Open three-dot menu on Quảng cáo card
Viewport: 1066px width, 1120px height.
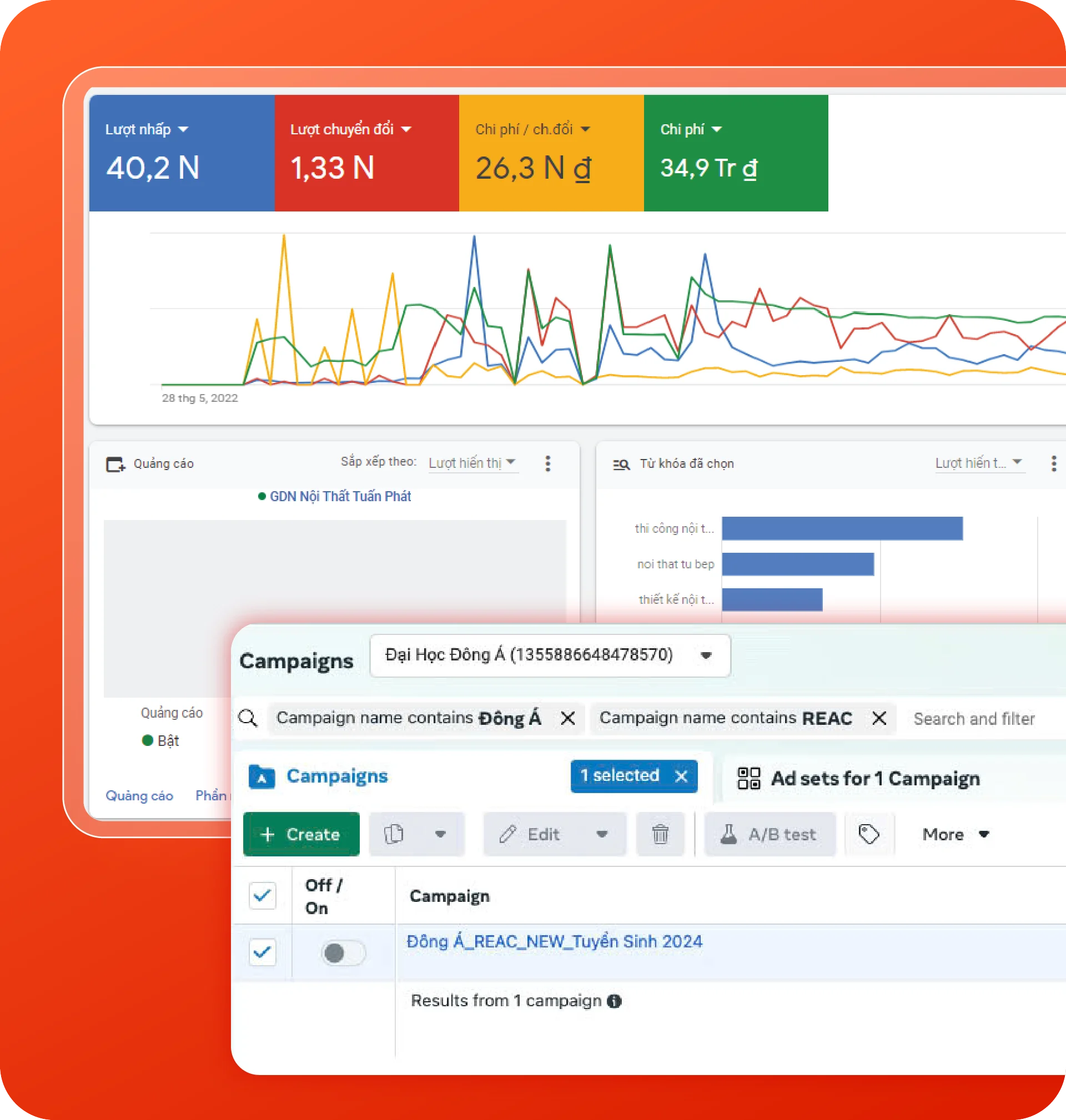548,463
